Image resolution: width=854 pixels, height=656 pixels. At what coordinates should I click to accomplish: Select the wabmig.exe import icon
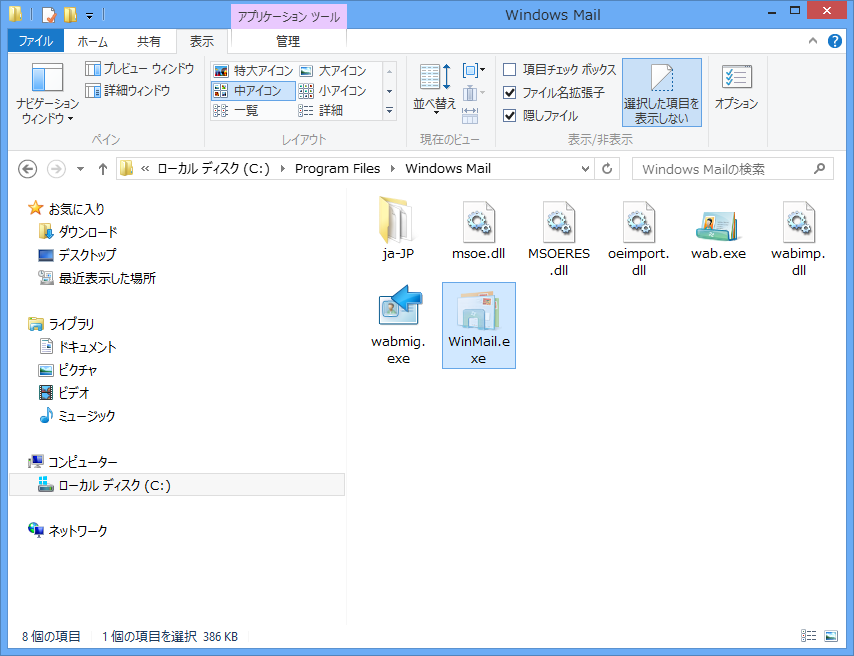tap(399, 307)
